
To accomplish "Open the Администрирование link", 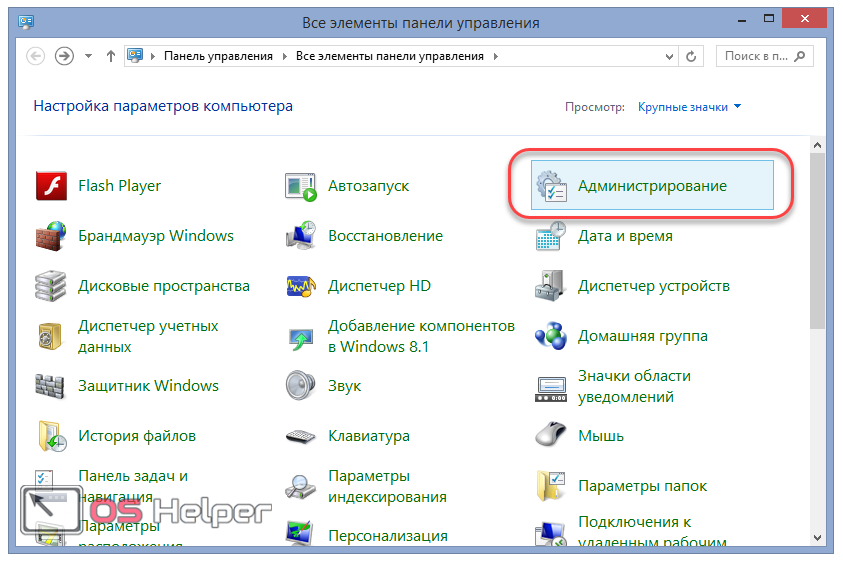I will 652,186.
